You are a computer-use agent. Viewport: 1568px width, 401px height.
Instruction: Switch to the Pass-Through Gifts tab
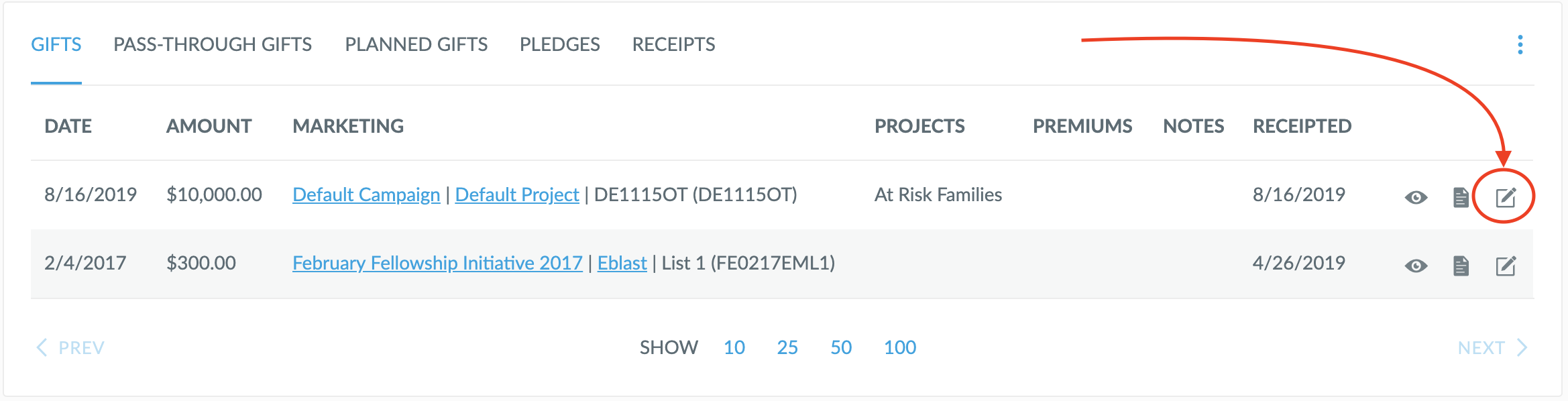[x=212, y=44]
